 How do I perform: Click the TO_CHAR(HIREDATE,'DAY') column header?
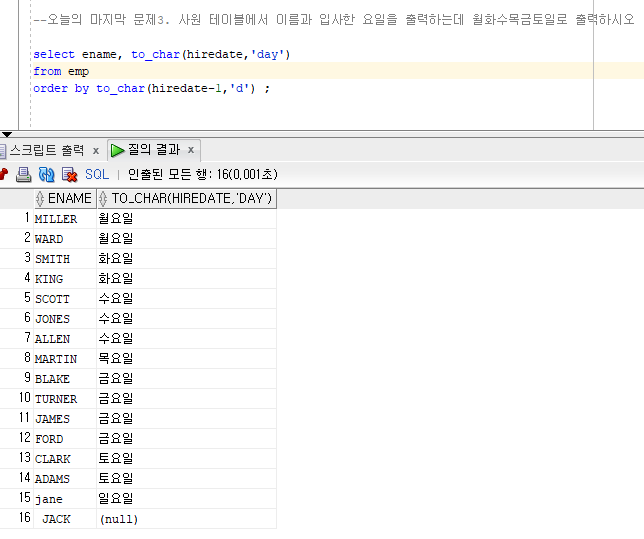191,199
